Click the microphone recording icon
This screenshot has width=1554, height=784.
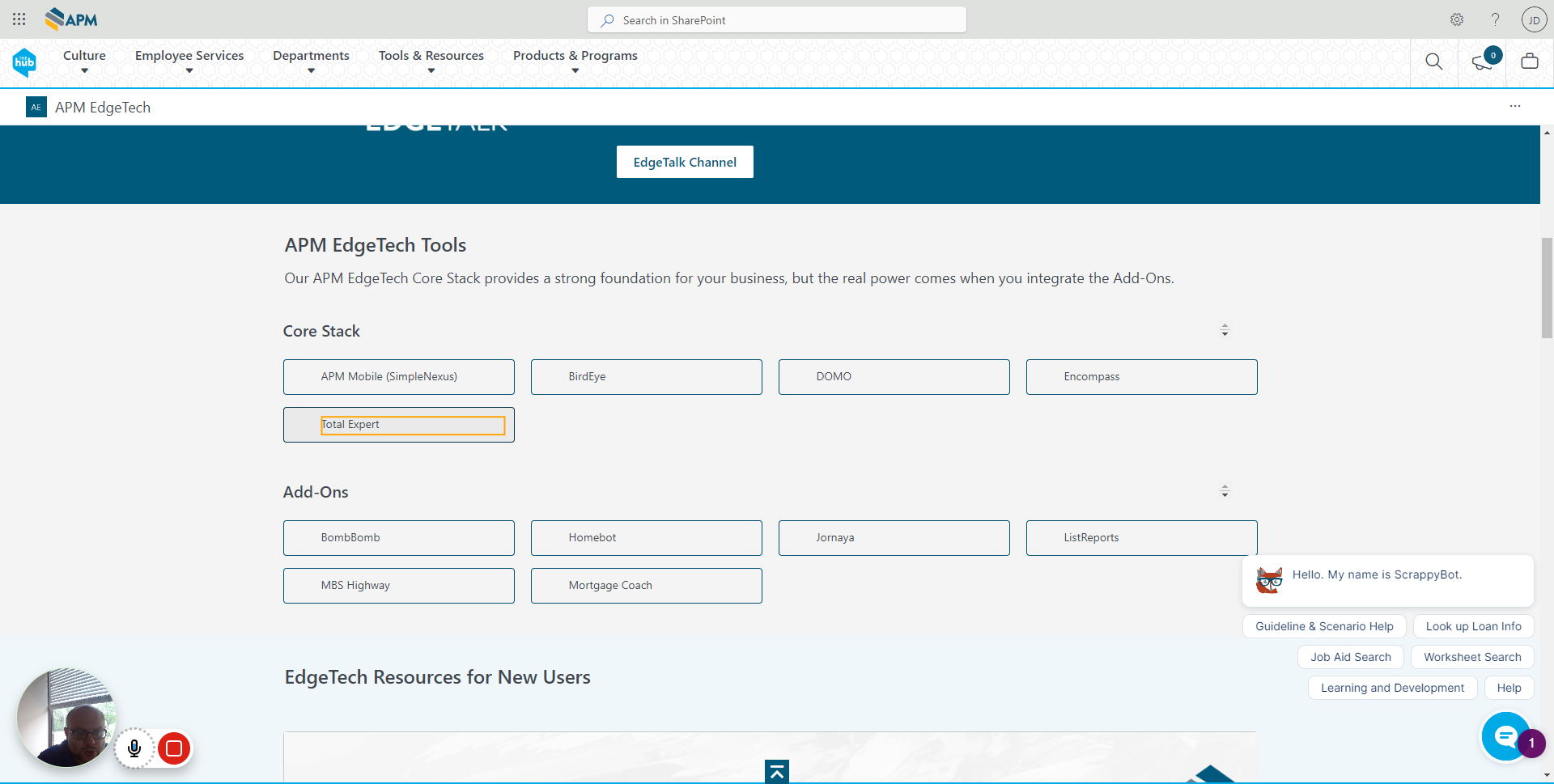tap(134, 748)
